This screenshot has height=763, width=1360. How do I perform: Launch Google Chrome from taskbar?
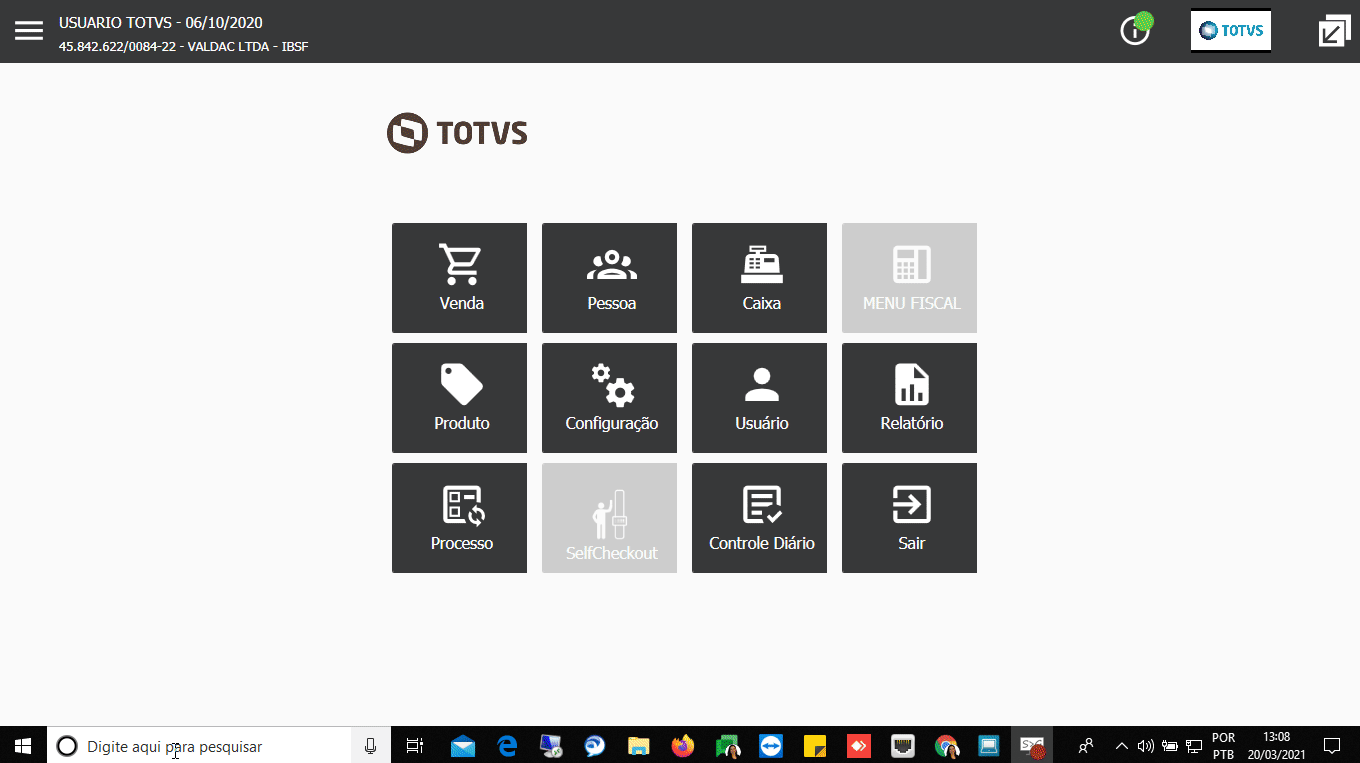coord(946,746)
